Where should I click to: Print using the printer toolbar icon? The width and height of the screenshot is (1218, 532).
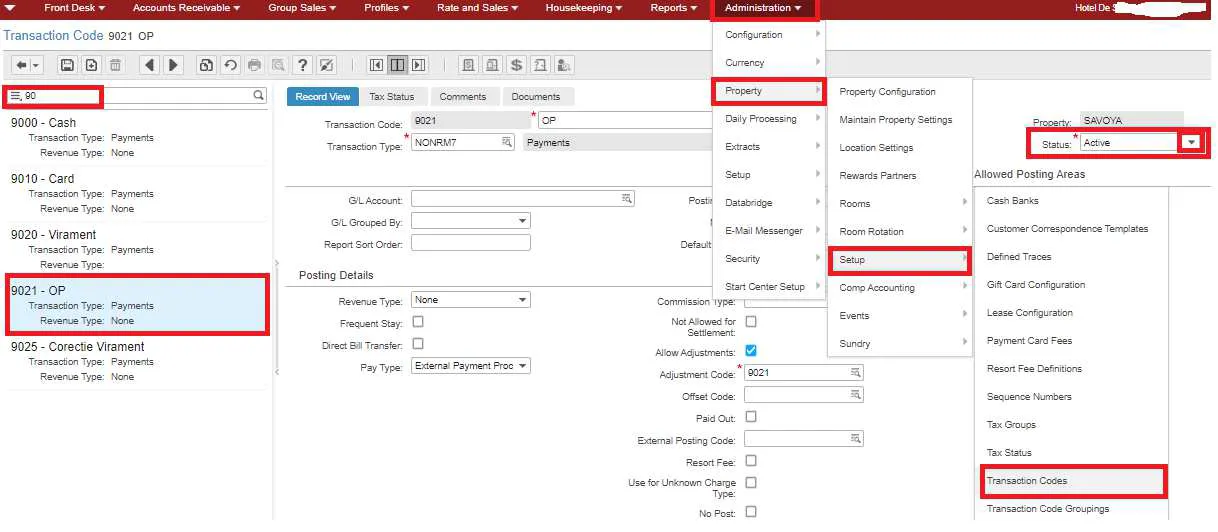(254, 65)
